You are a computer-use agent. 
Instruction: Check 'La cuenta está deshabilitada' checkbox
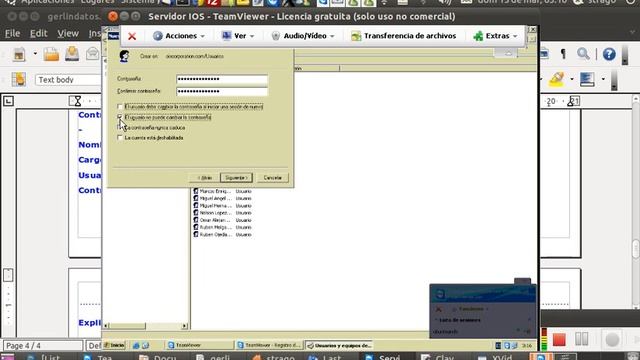click(120, 138)
